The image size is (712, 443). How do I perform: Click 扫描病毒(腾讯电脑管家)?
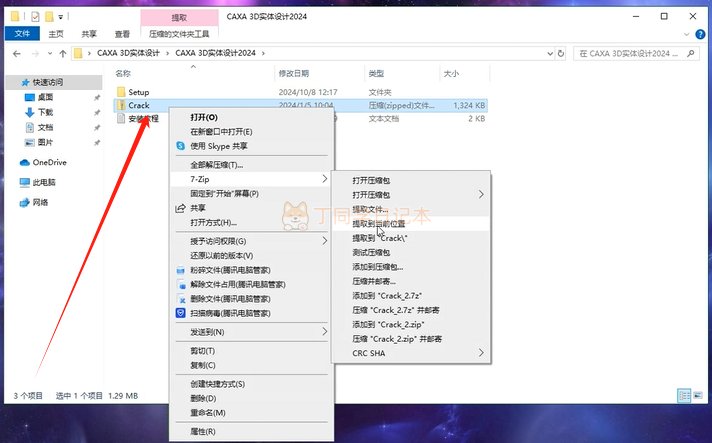(x=230, y=314)
